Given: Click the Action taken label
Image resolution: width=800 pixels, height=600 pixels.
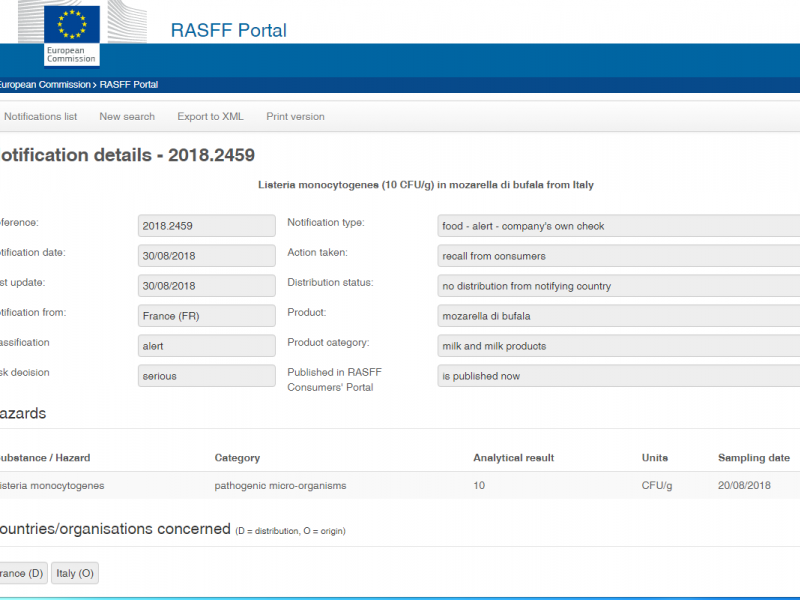Looking at the screenshot, I should point(317,253).
